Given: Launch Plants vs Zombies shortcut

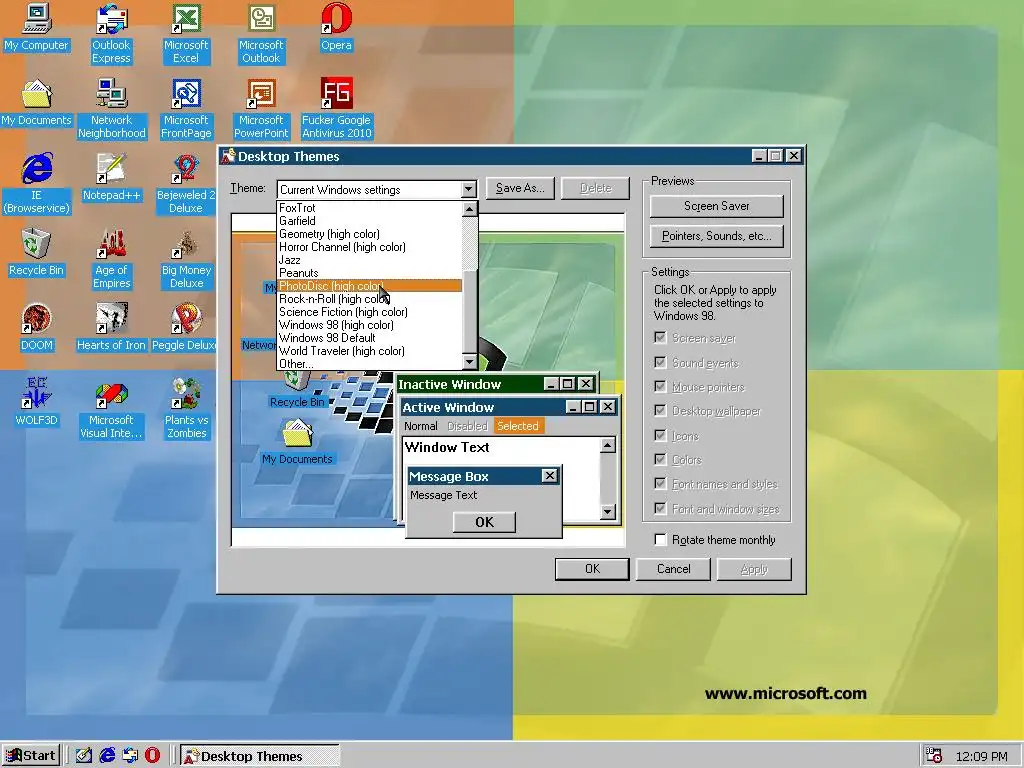Looking at the screenshot, I should 186,409.
